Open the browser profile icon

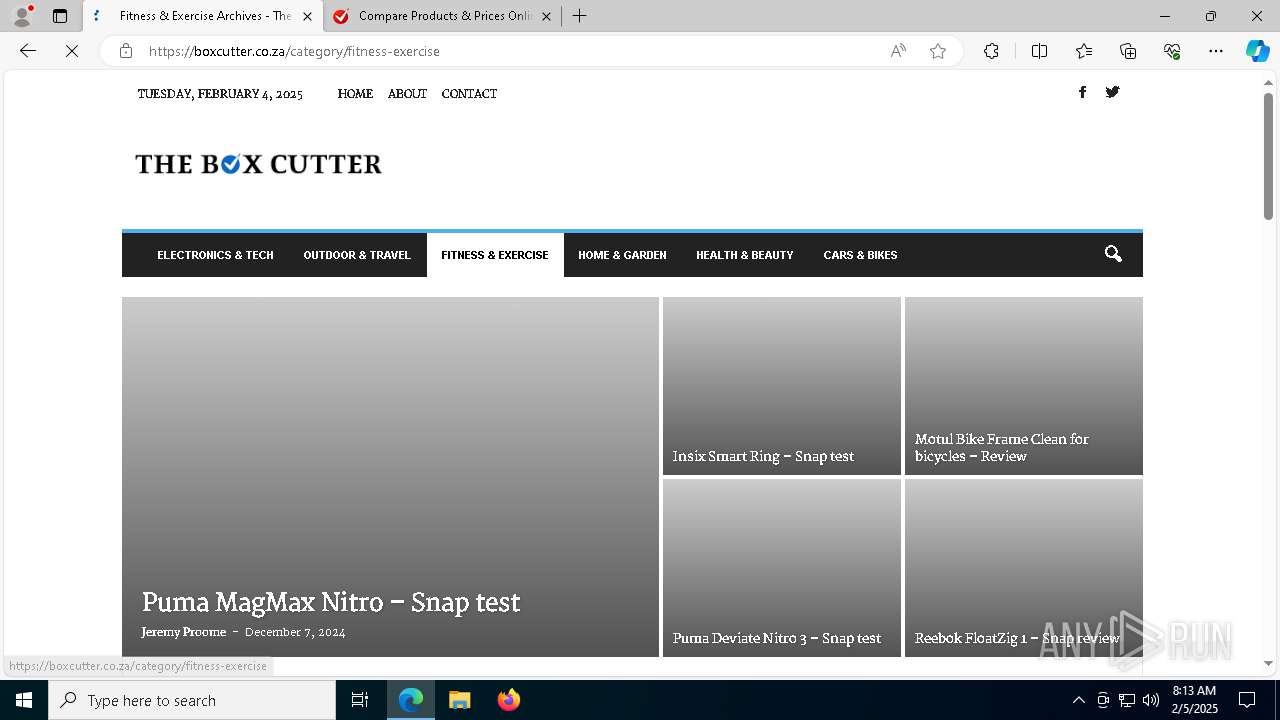click(x=21, y=16)
